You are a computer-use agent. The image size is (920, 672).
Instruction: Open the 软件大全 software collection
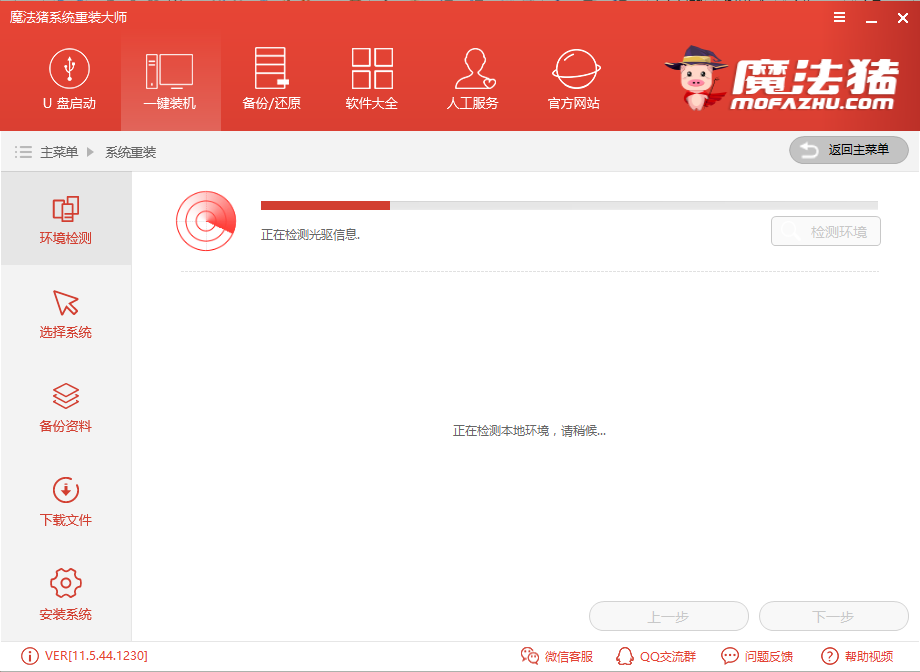pos(371,80)
